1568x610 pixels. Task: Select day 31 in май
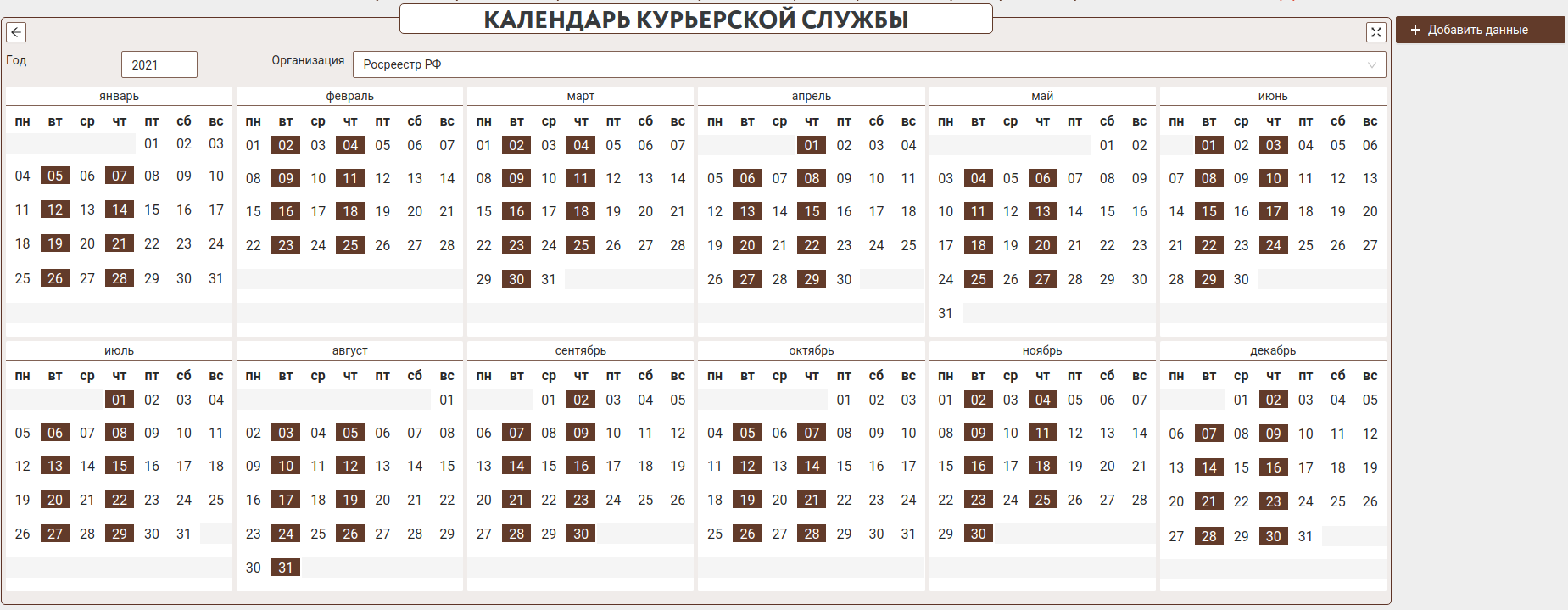(x=946, y=313)
